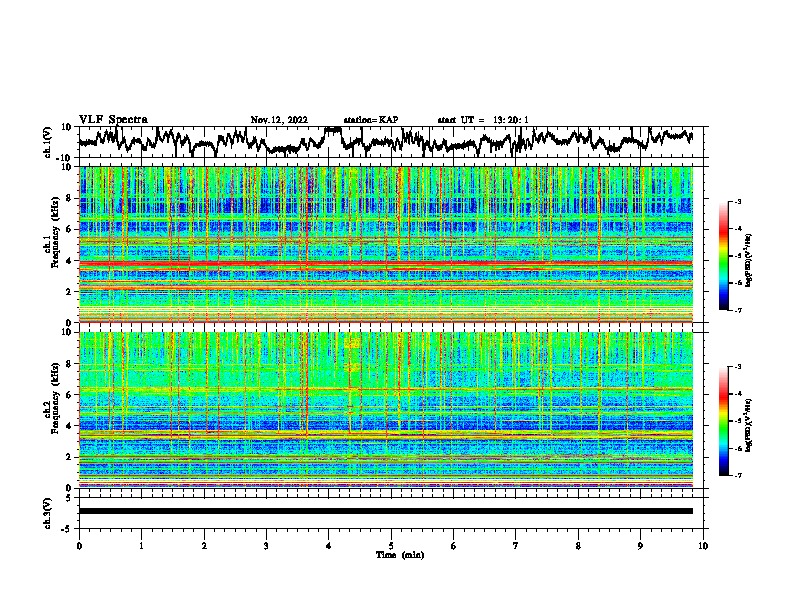Screen dimensions: 792x612
Task: Click time axis tick label "2"
Action: (204, 546)
